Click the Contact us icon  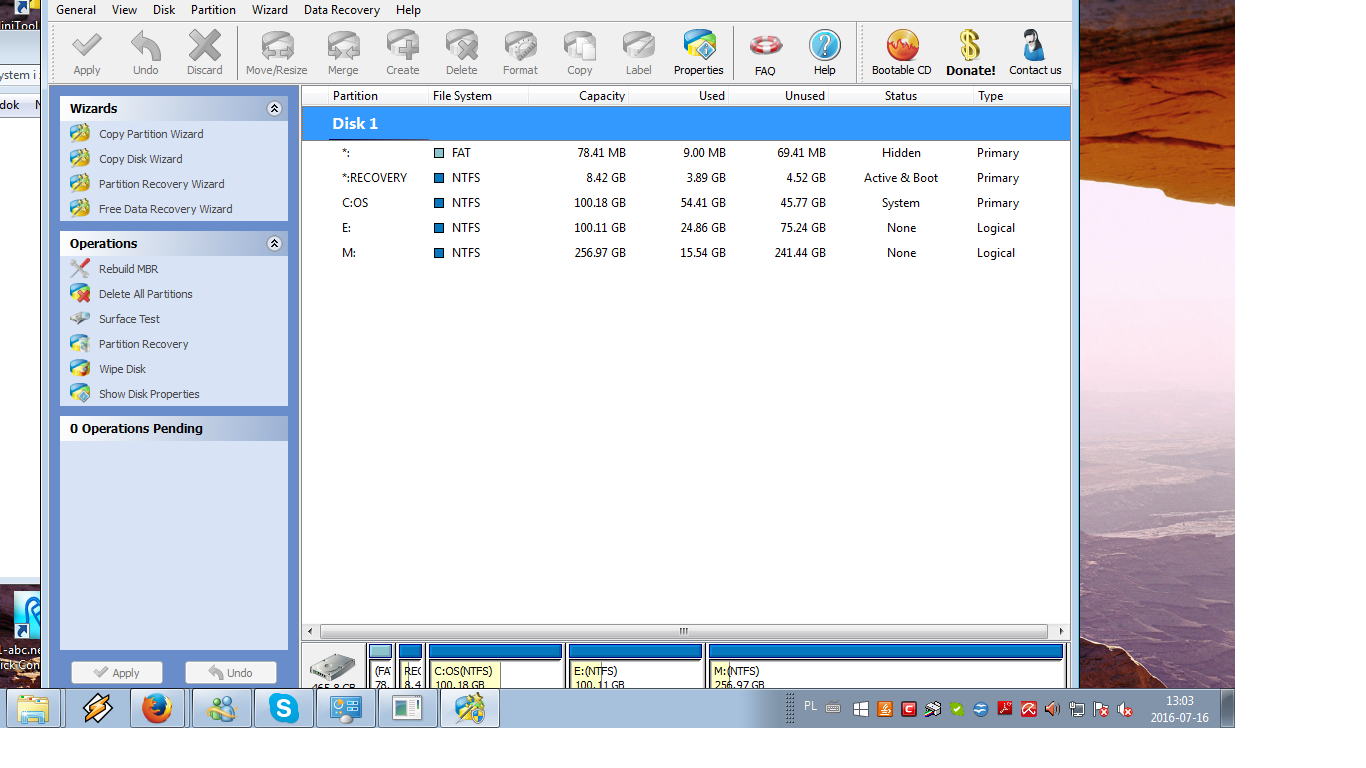click(x=1035, y=52)
